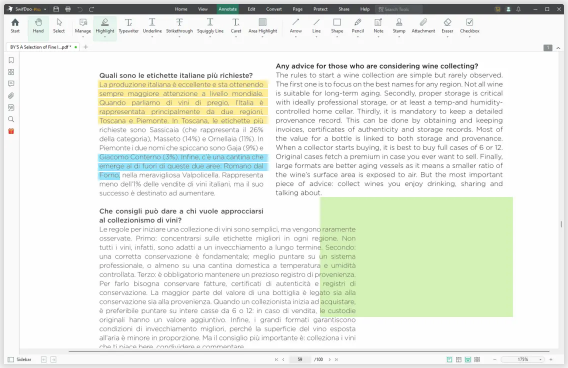Switch to the Protect tab
Image resolution: width=568 pixels, height=368 pixels.
[x=320, y=9]
